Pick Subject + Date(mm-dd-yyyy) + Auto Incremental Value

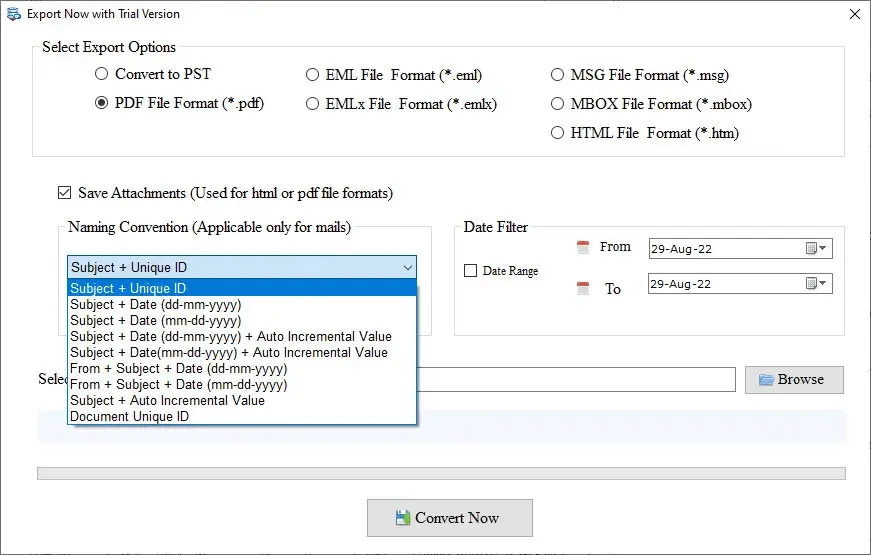[x=242, y=353]
